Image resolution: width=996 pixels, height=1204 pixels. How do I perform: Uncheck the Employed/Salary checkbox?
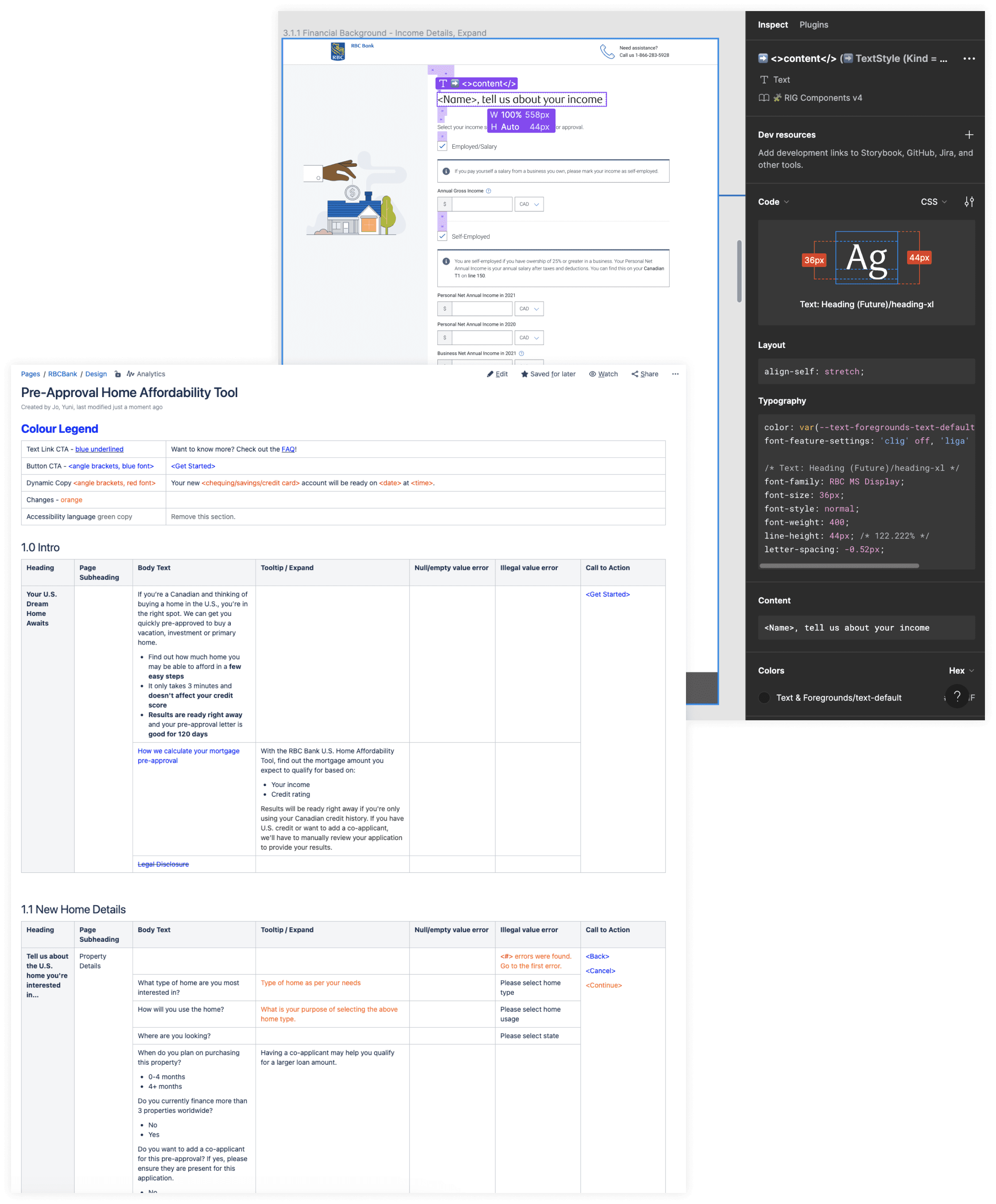tap(443, 146)
